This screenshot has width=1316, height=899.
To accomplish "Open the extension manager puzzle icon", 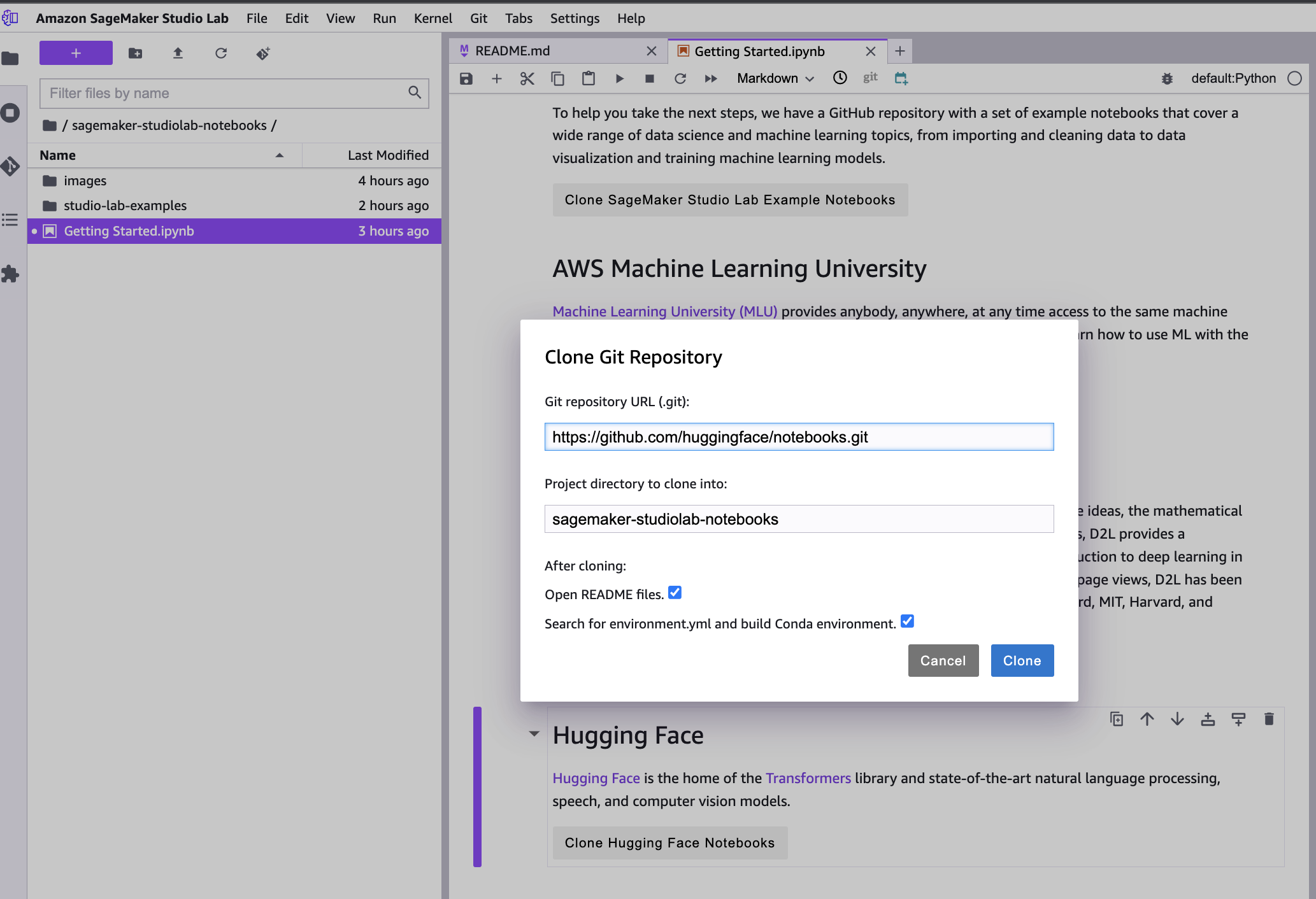I will [10, 274].
